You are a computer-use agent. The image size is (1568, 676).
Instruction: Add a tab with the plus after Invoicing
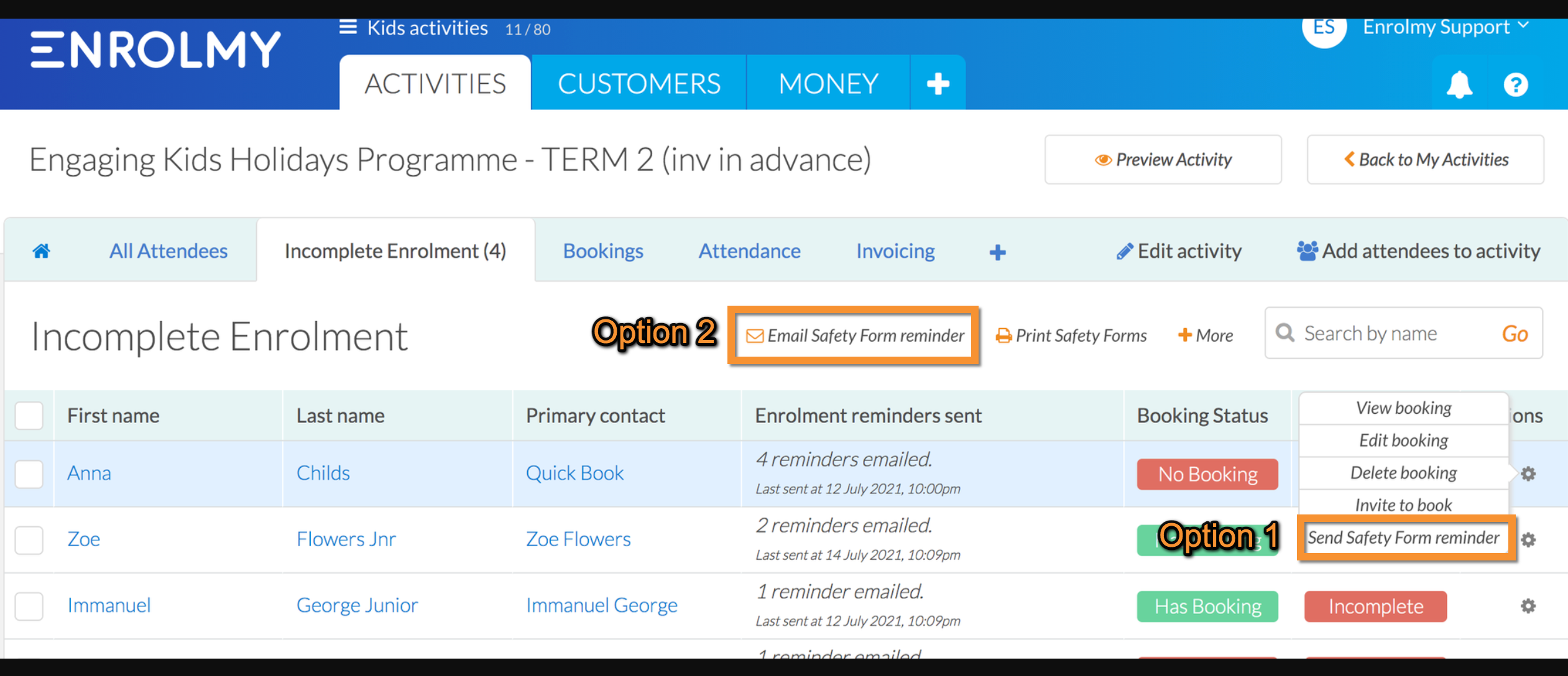point(998,252)
